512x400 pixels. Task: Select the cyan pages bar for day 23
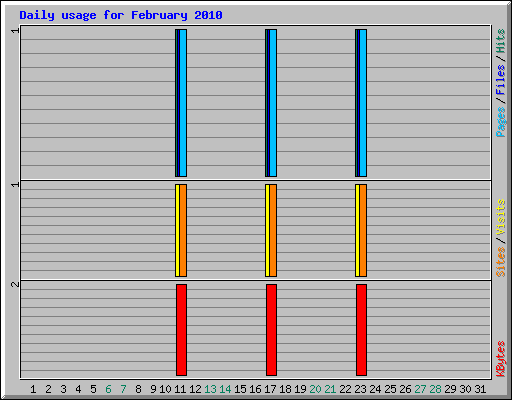[x=363, y=103]
